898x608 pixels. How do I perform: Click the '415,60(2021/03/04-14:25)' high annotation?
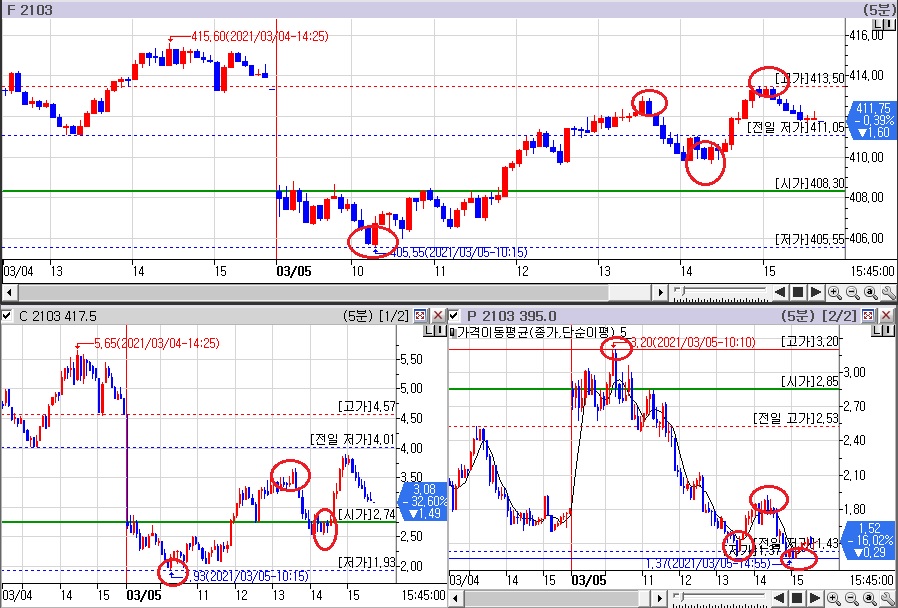pyautogui.click(x=259, y=37)
